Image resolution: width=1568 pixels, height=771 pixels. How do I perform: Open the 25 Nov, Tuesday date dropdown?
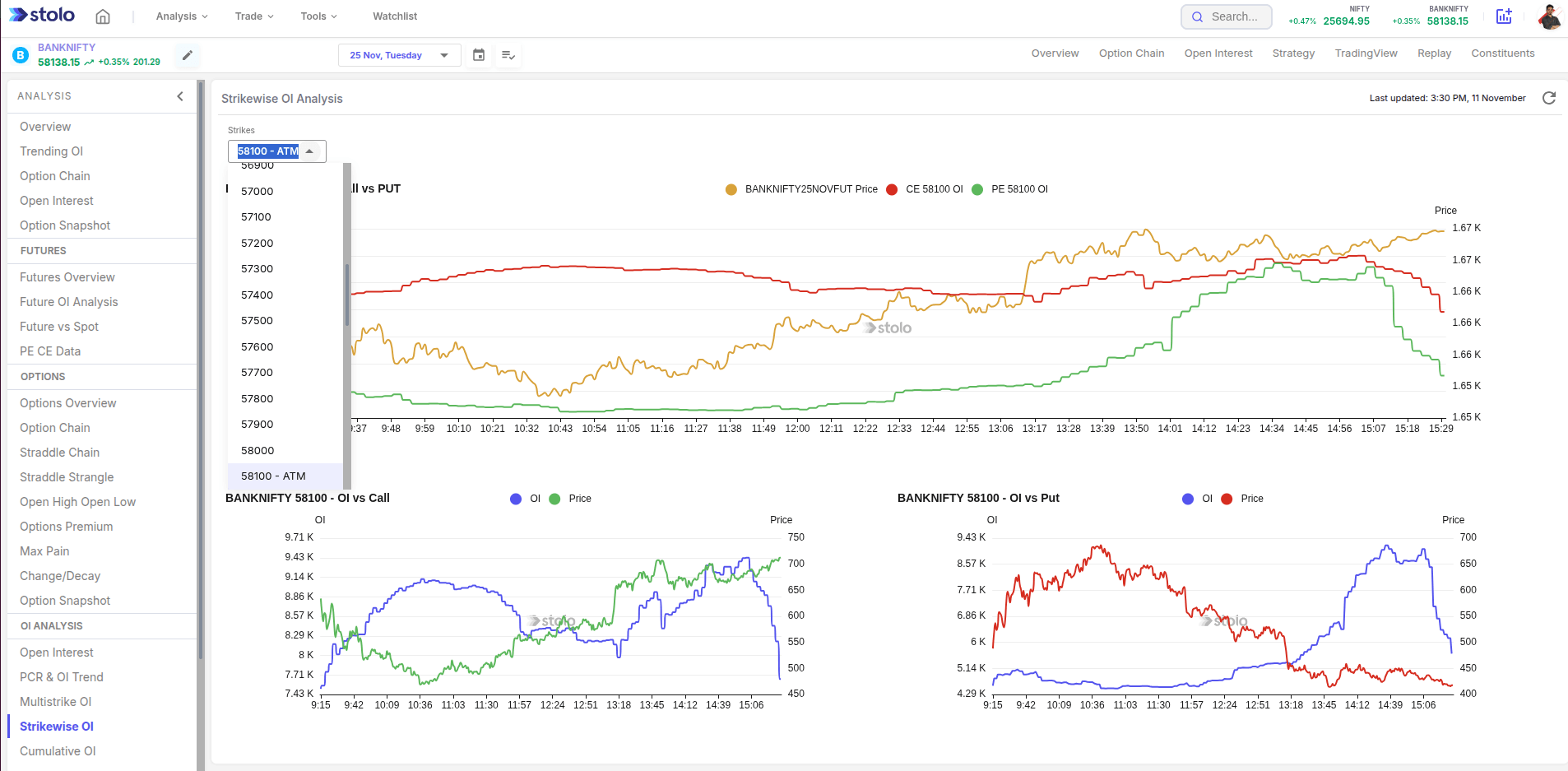pos(399,54)
